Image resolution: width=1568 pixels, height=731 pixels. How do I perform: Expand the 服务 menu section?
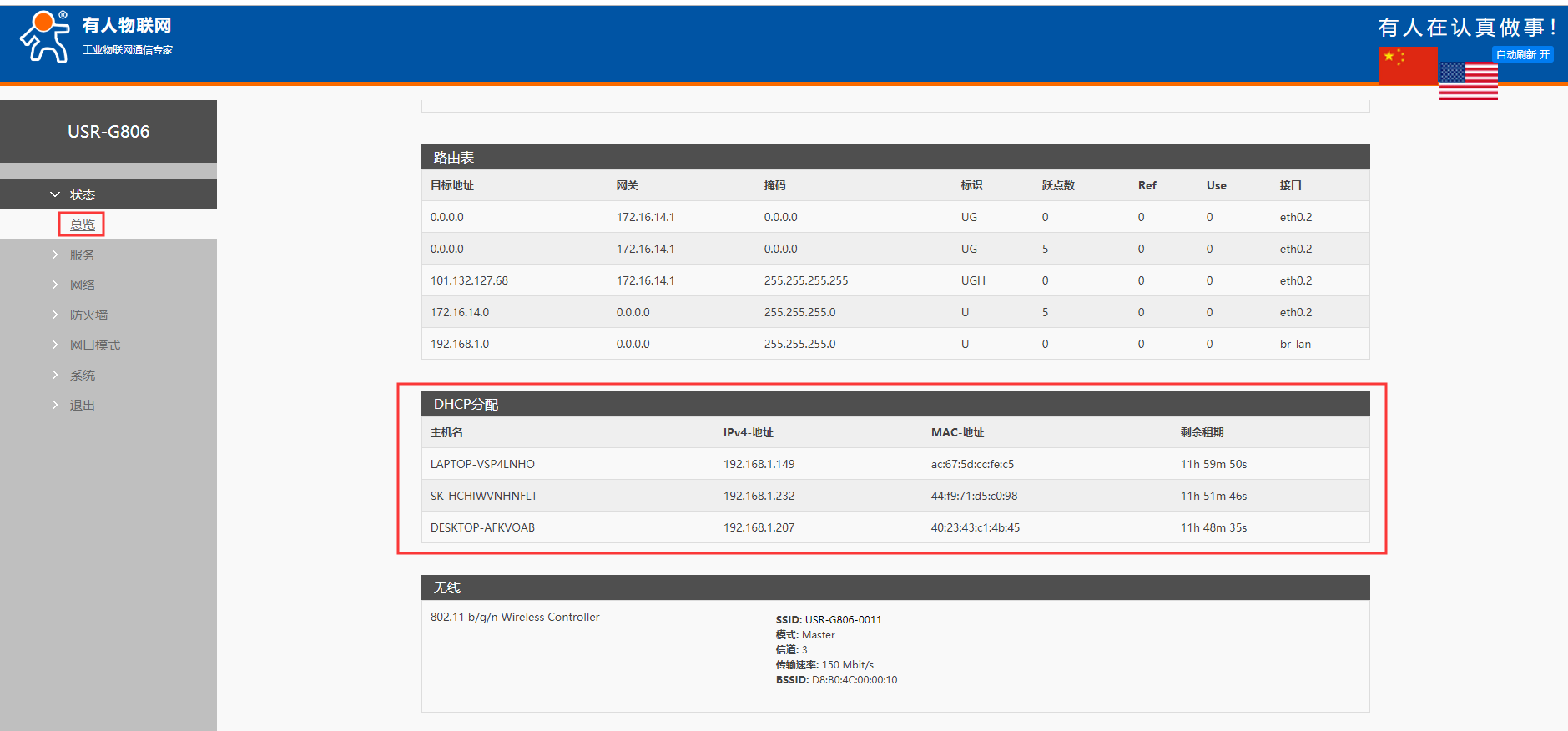(x=82, y=255)
